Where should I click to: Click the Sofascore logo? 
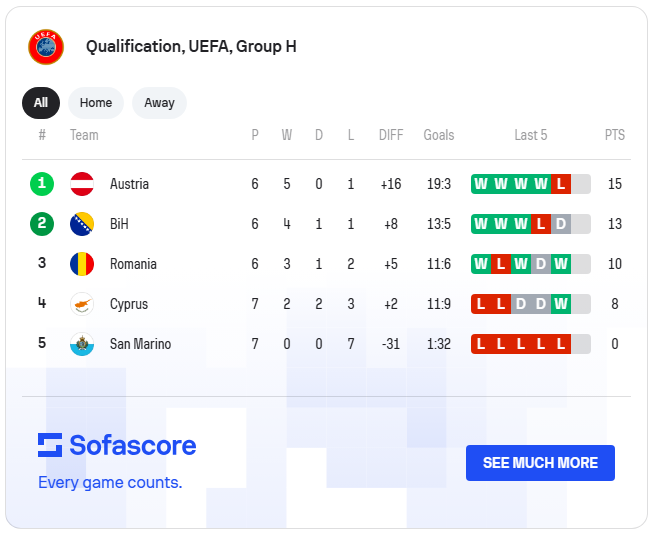117,445
